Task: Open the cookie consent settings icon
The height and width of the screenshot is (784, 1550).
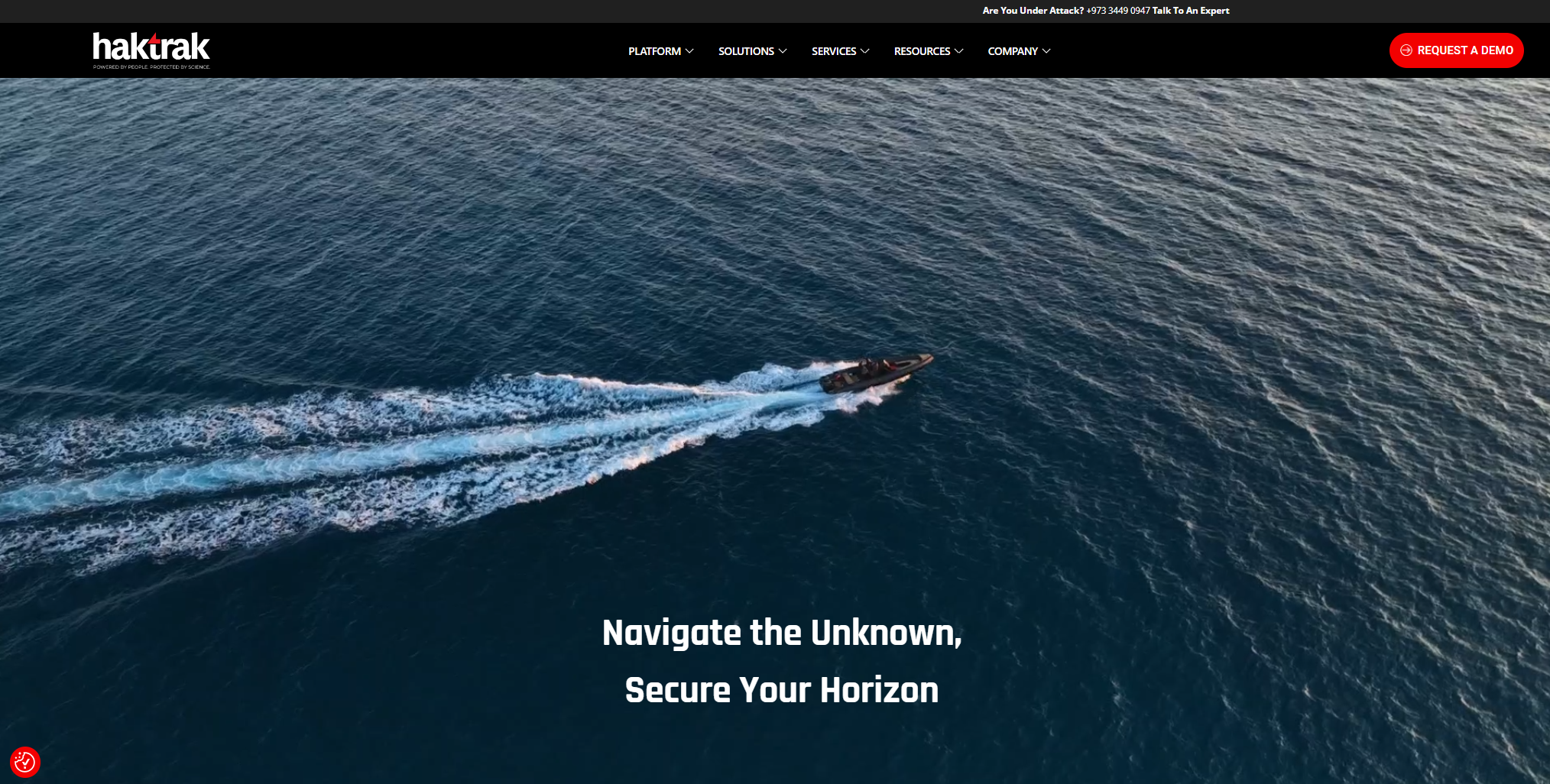Action: (25, 762)
